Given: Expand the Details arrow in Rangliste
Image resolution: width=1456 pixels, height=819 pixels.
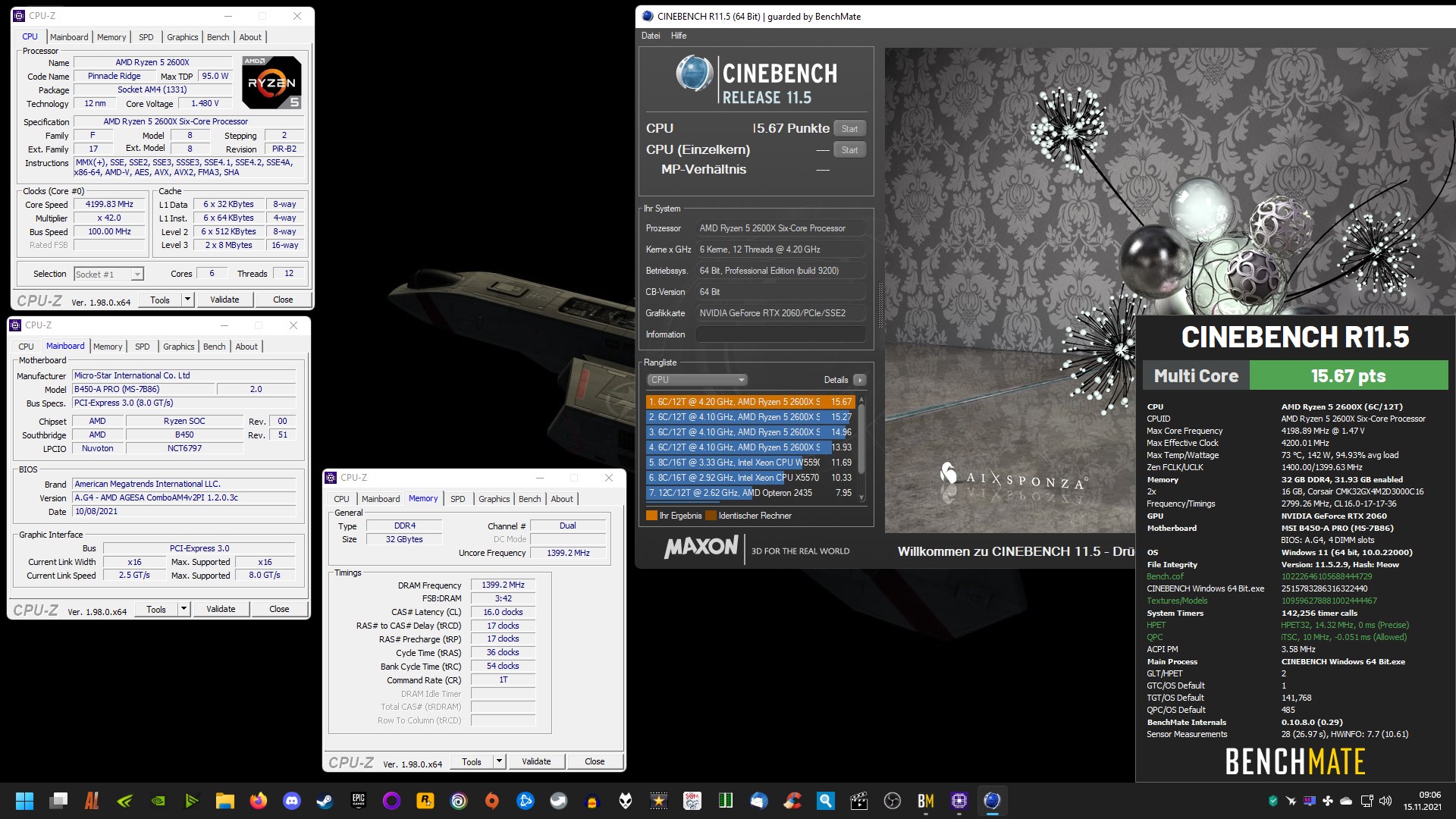Looking at the screenshot, I should tap(859, 380).
